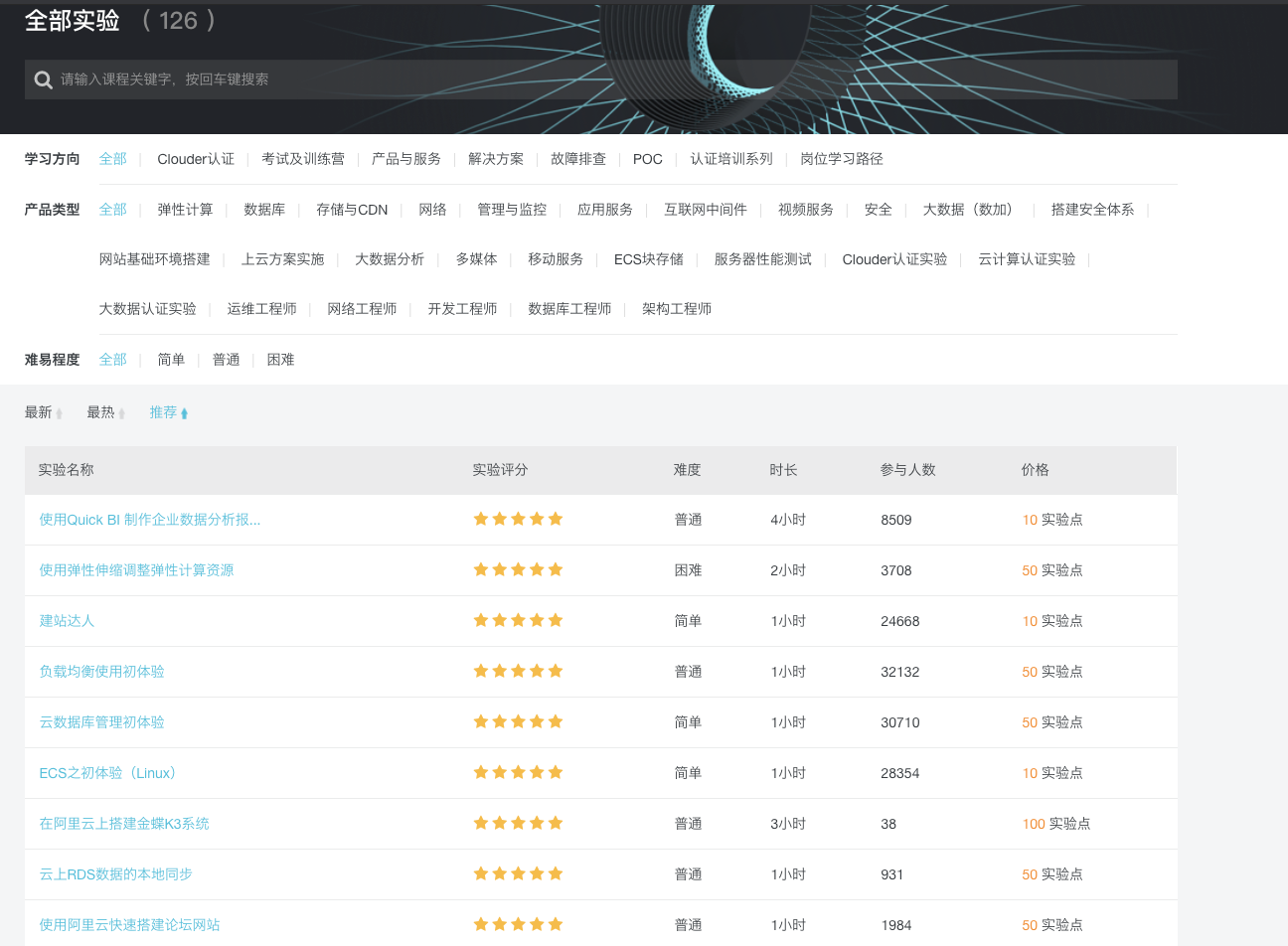
Task: Open 使用Quick BI 制作企业数据分析报 experiment
Action: (149, 519)
